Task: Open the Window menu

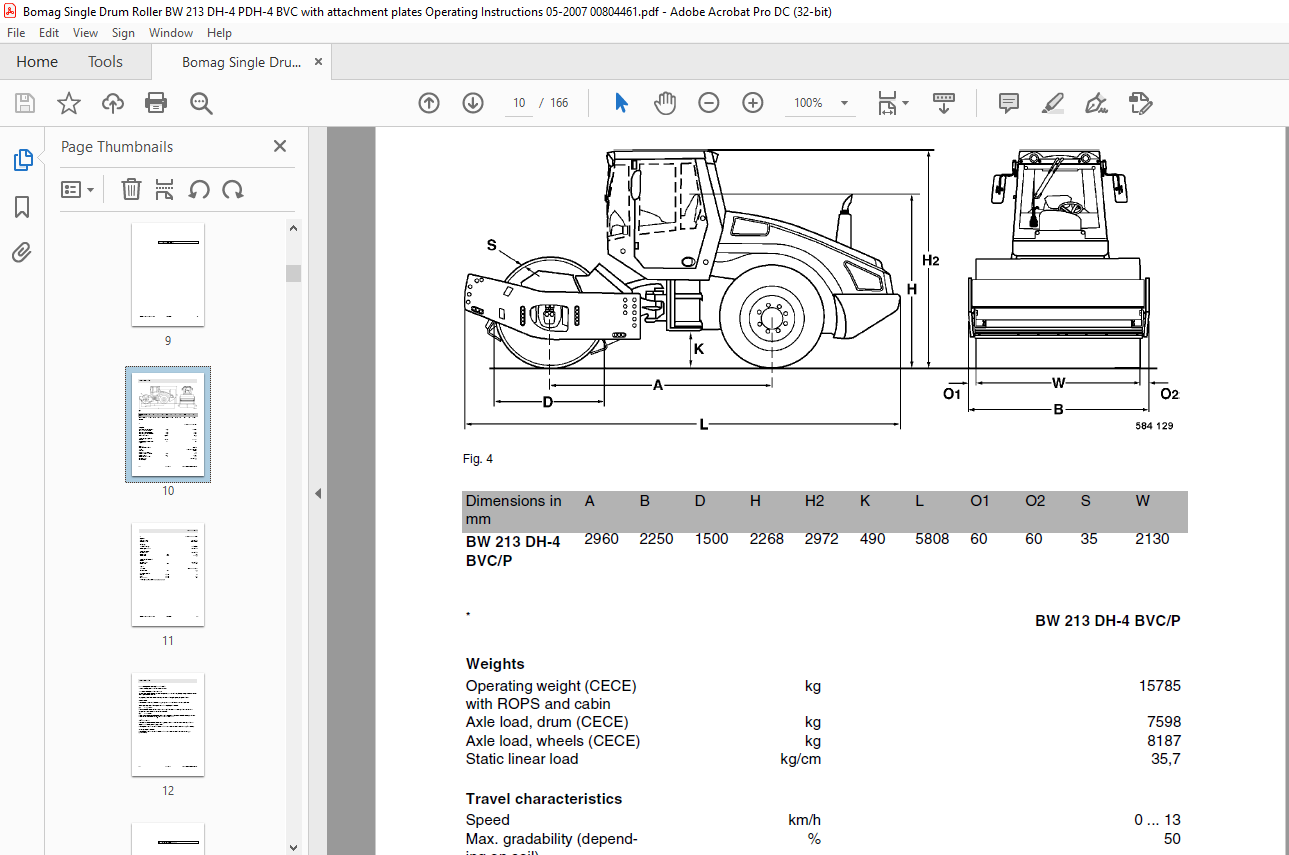Action: pyautogui.click(x=171, y=33)
